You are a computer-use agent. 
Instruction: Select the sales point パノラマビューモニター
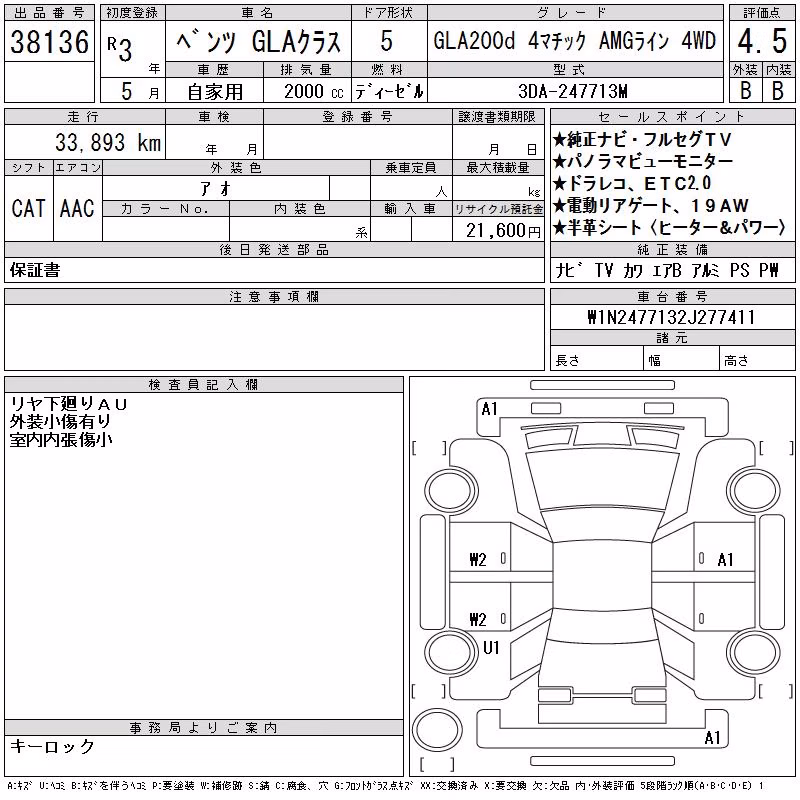642,161
